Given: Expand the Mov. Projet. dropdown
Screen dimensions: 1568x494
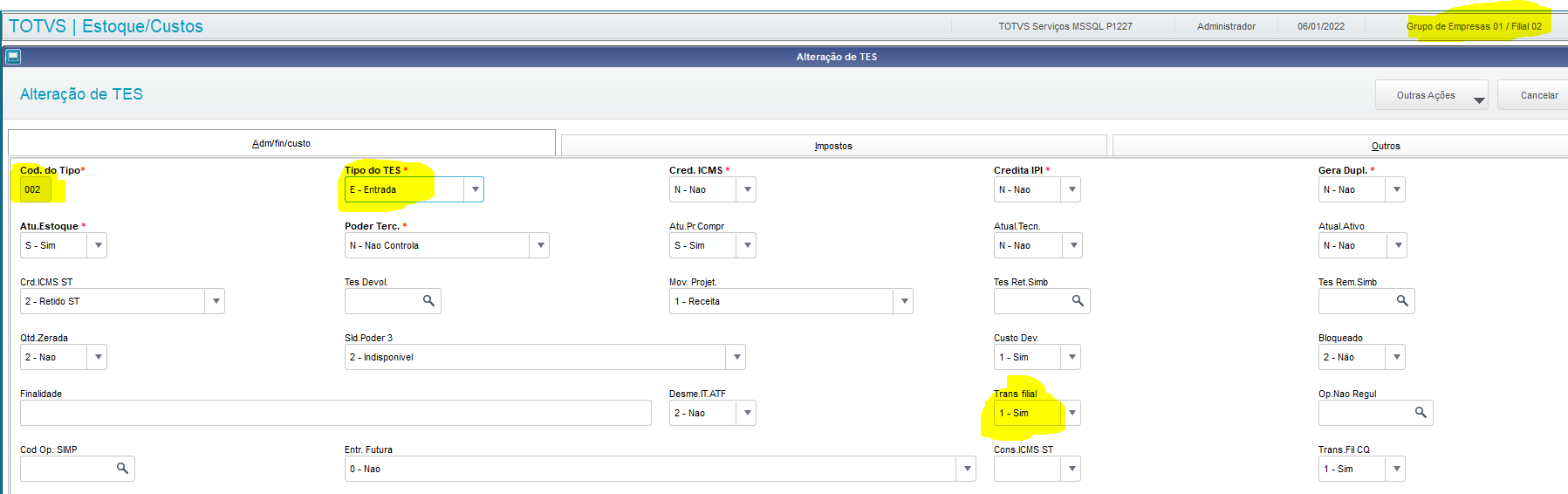Looking at the screenshot, I should coord(903,301).
